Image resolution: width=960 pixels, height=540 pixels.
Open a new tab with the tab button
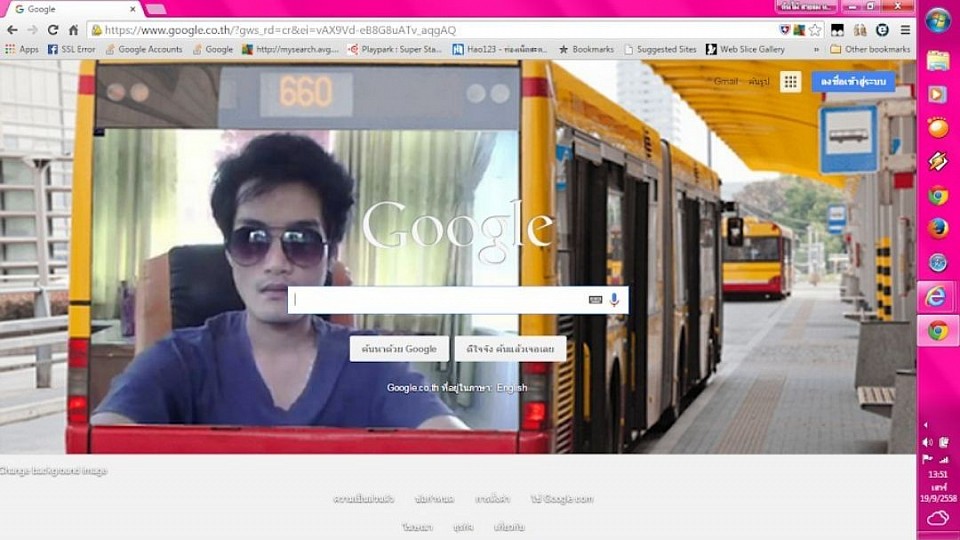(x=156, y=9)
